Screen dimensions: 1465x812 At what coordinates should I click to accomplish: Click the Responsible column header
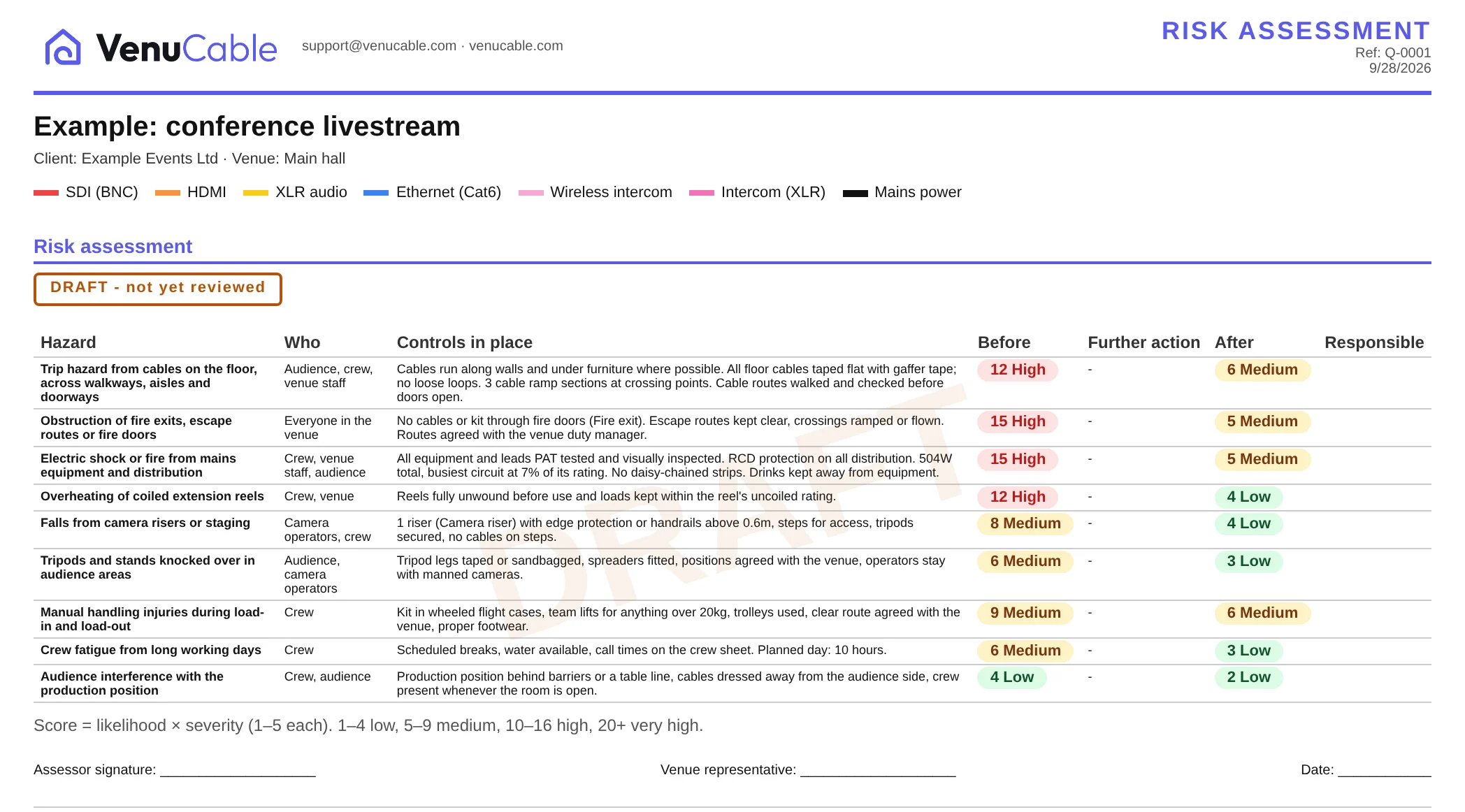click(1374, 342)
